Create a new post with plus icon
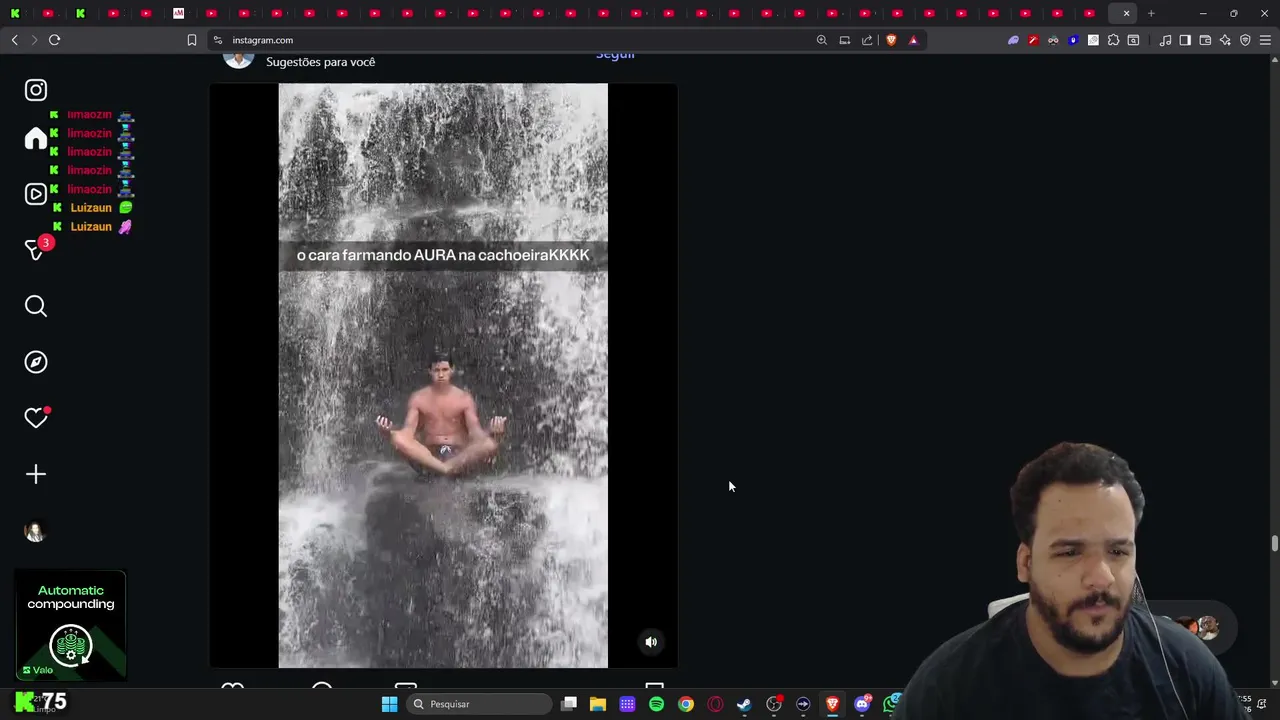 tap(36, 474)
